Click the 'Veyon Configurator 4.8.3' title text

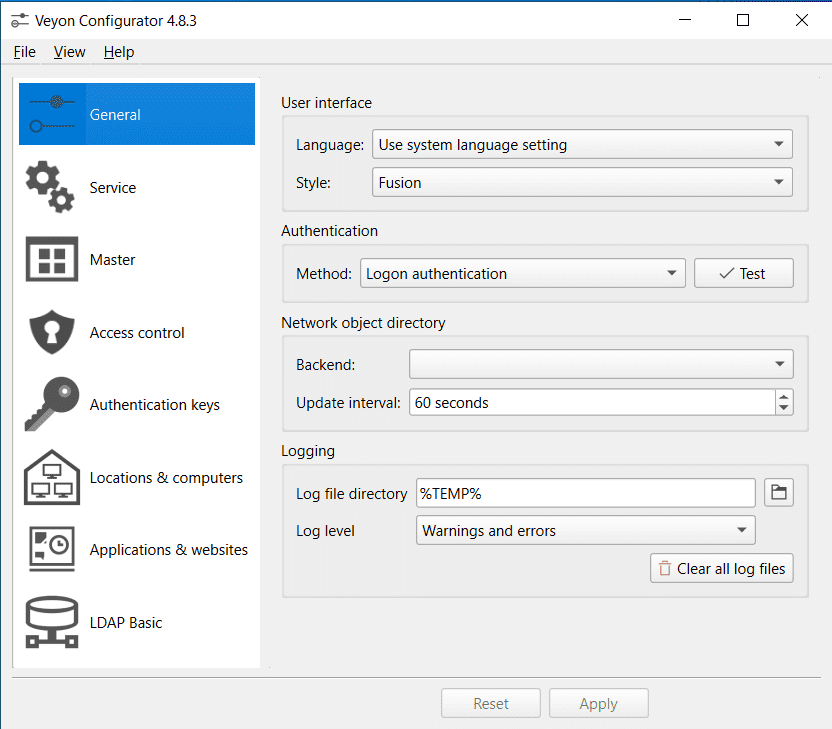[x=116, y=21]
